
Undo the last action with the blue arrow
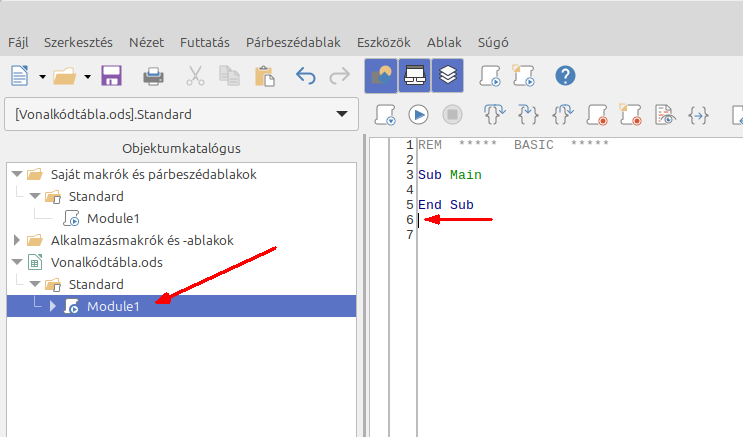306,76
